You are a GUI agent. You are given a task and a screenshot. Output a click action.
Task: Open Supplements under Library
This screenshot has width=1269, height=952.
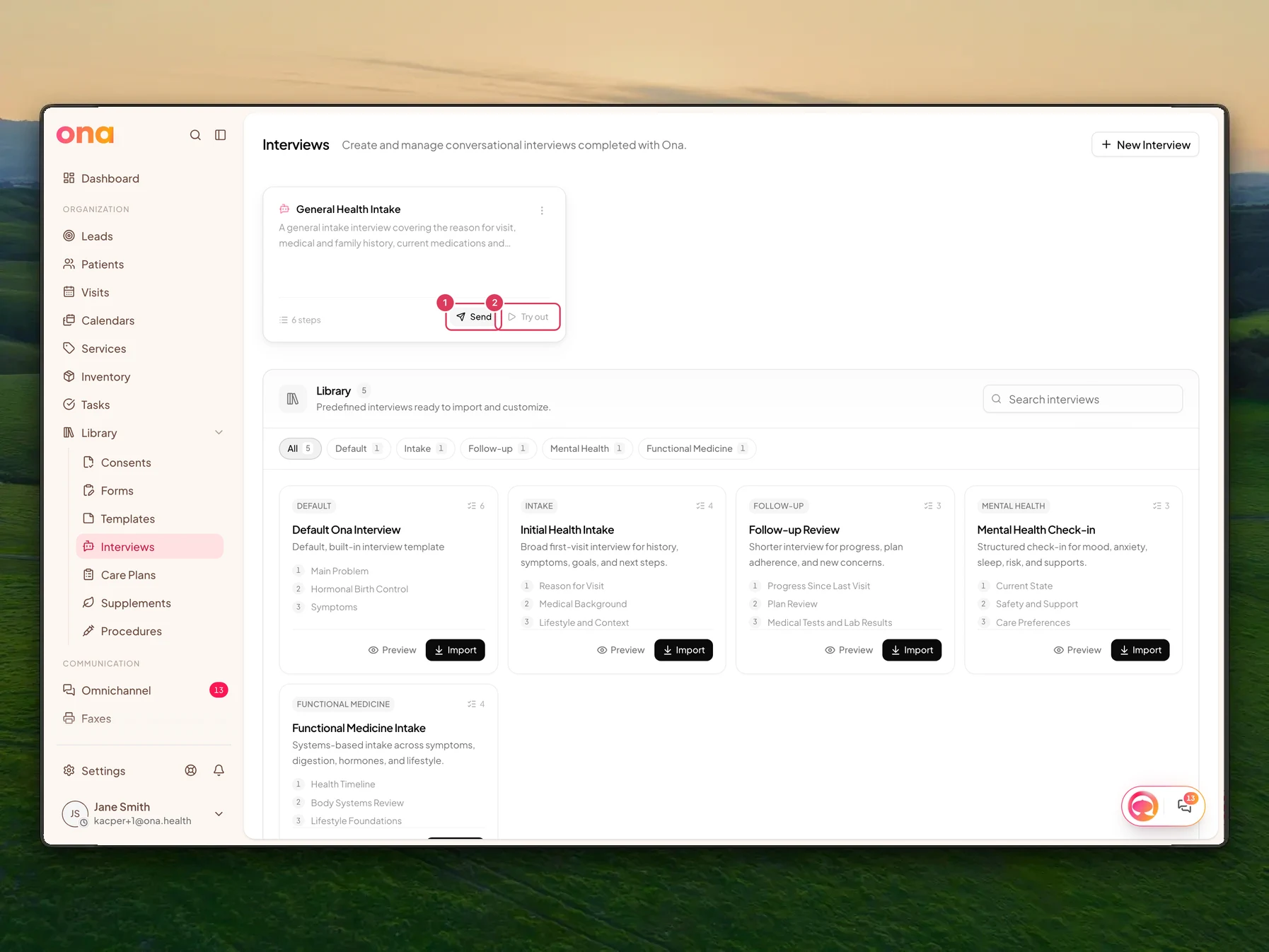[x=136, y=603]
